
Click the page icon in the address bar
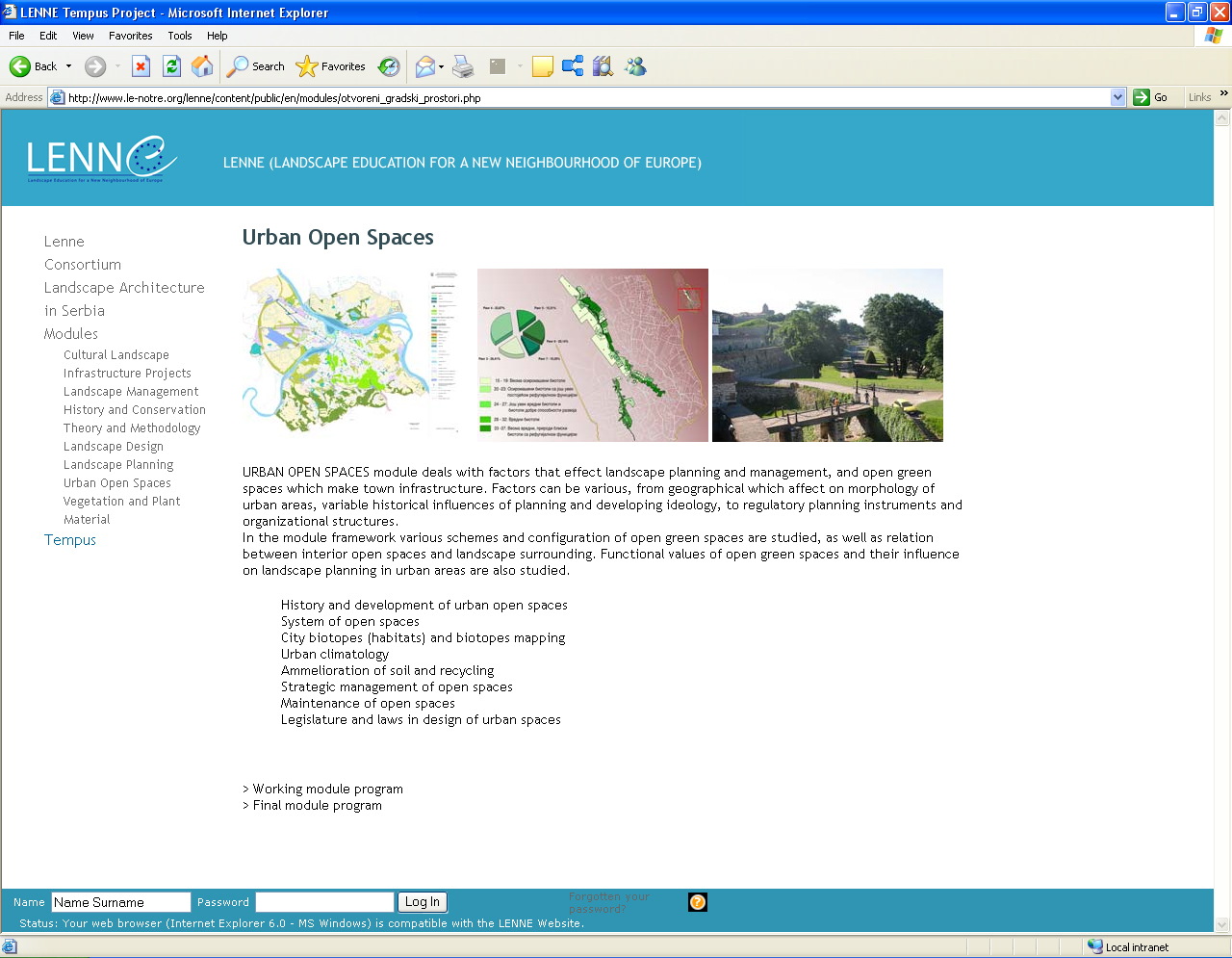click(x=57, y=97)
